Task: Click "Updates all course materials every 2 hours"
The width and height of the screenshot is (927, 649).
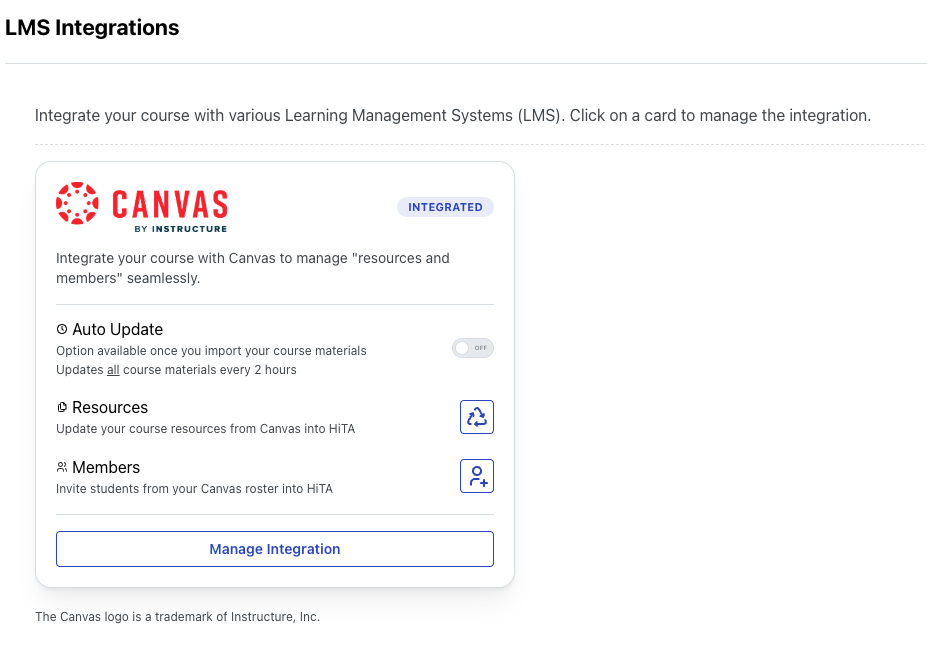Action: [x=176, y=370]
